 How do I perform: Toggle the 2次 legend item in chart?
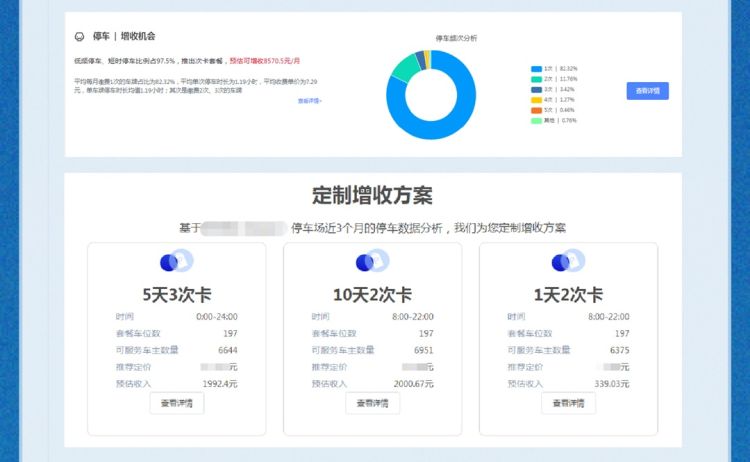pos(549,78)
